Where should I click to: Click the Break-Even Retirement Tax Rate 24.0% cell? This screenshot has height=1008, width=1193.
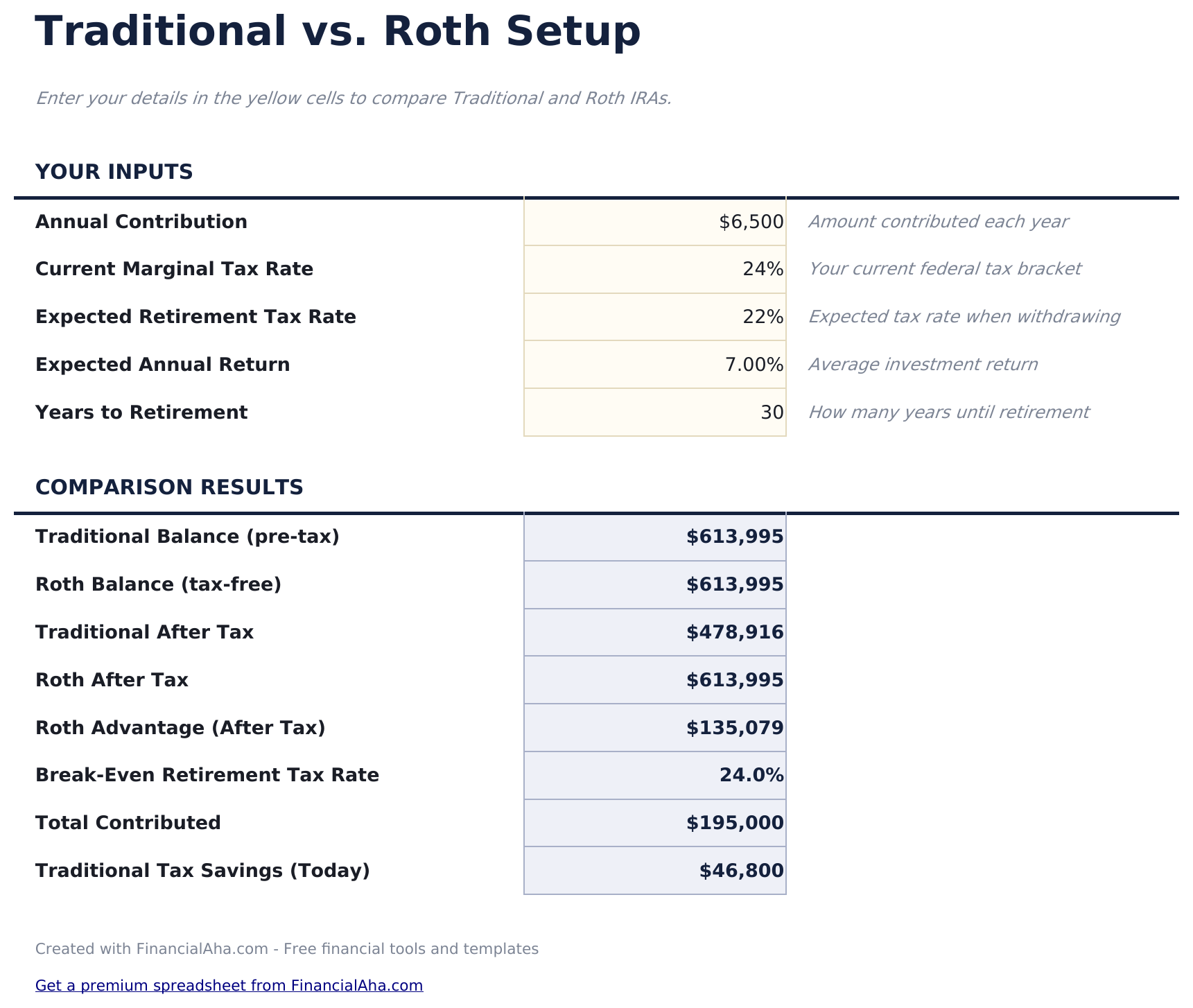pyautogui.click(x=655, y=775)
